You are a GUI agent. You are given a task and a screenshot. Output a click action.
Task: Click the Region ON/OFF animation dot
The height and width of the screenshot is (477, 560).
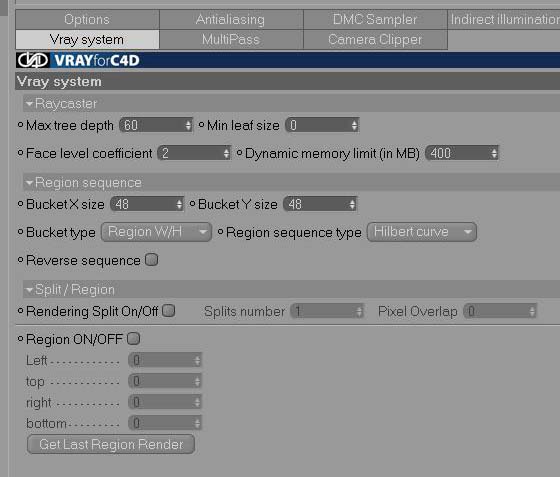pyautogui.click(x=20, y=338)
